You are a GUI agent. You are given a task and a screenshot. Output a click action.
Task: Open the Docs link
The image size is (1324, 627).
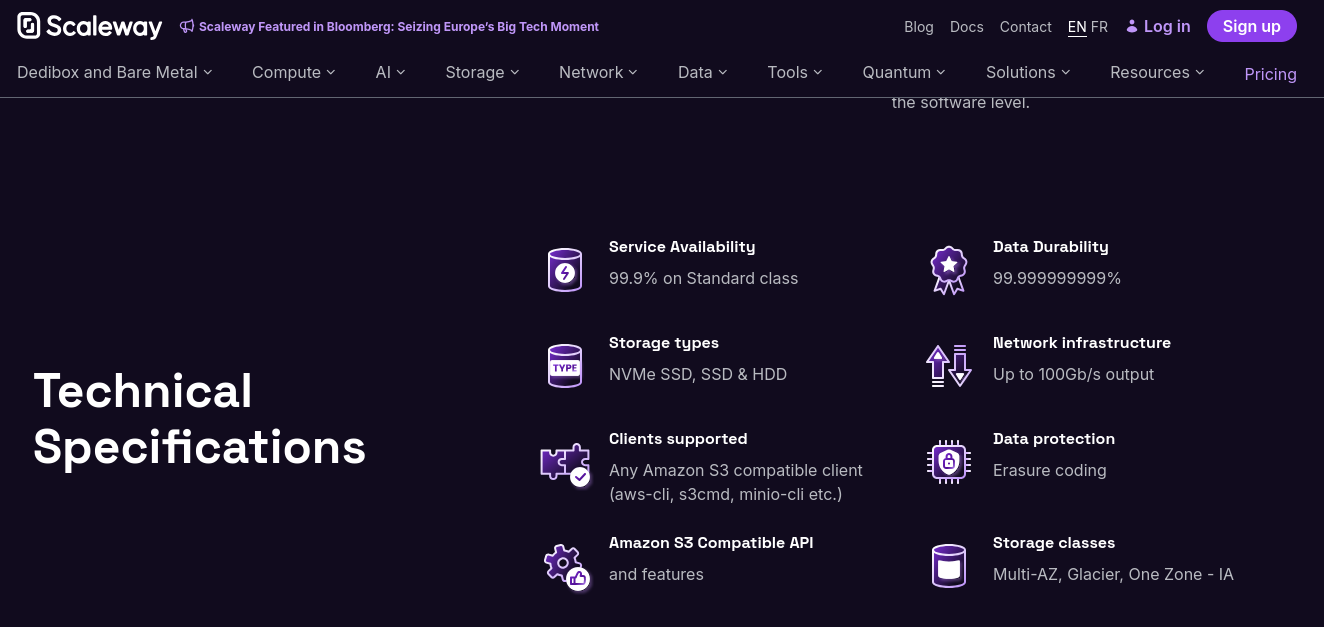click(966, 27)
